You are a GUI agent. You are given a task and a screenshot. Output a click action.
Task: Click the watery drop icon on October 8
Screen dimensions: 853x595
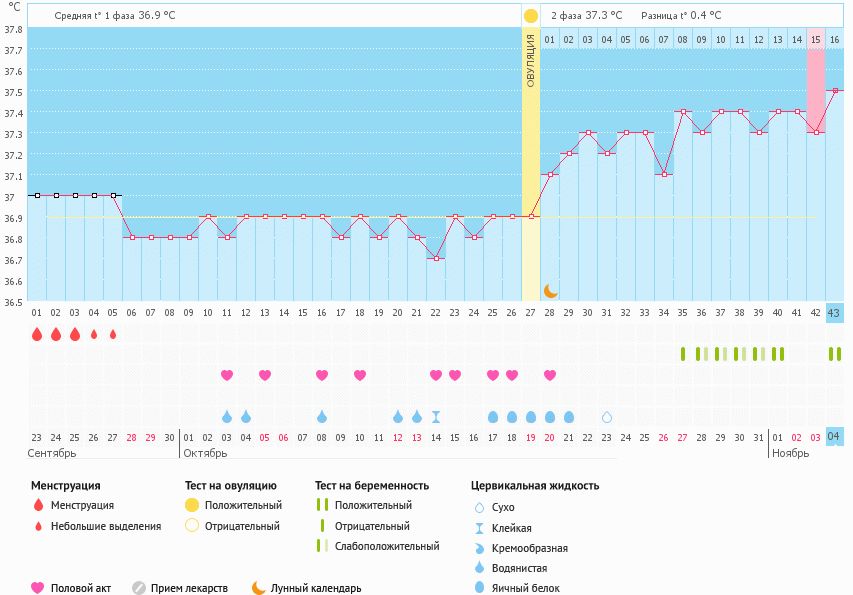[x=322, y=417]
